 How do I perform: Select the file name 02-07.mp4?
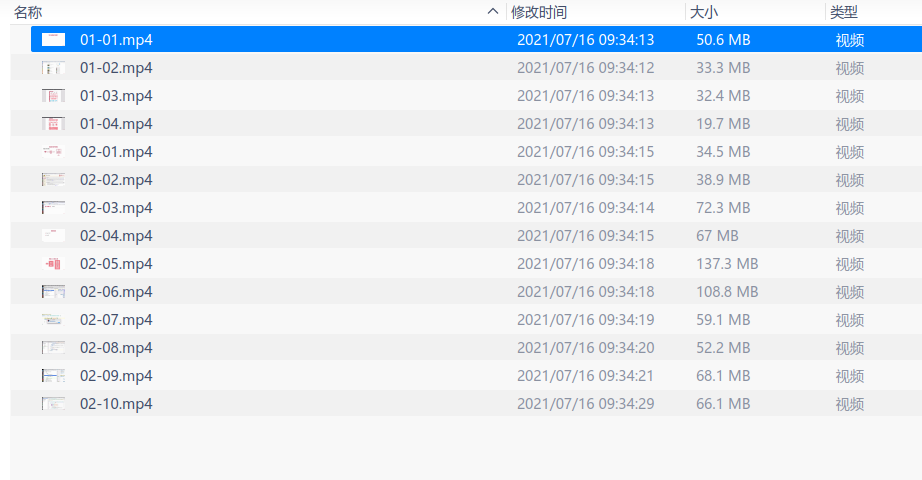pyautogui.click(x=116, y=320)
